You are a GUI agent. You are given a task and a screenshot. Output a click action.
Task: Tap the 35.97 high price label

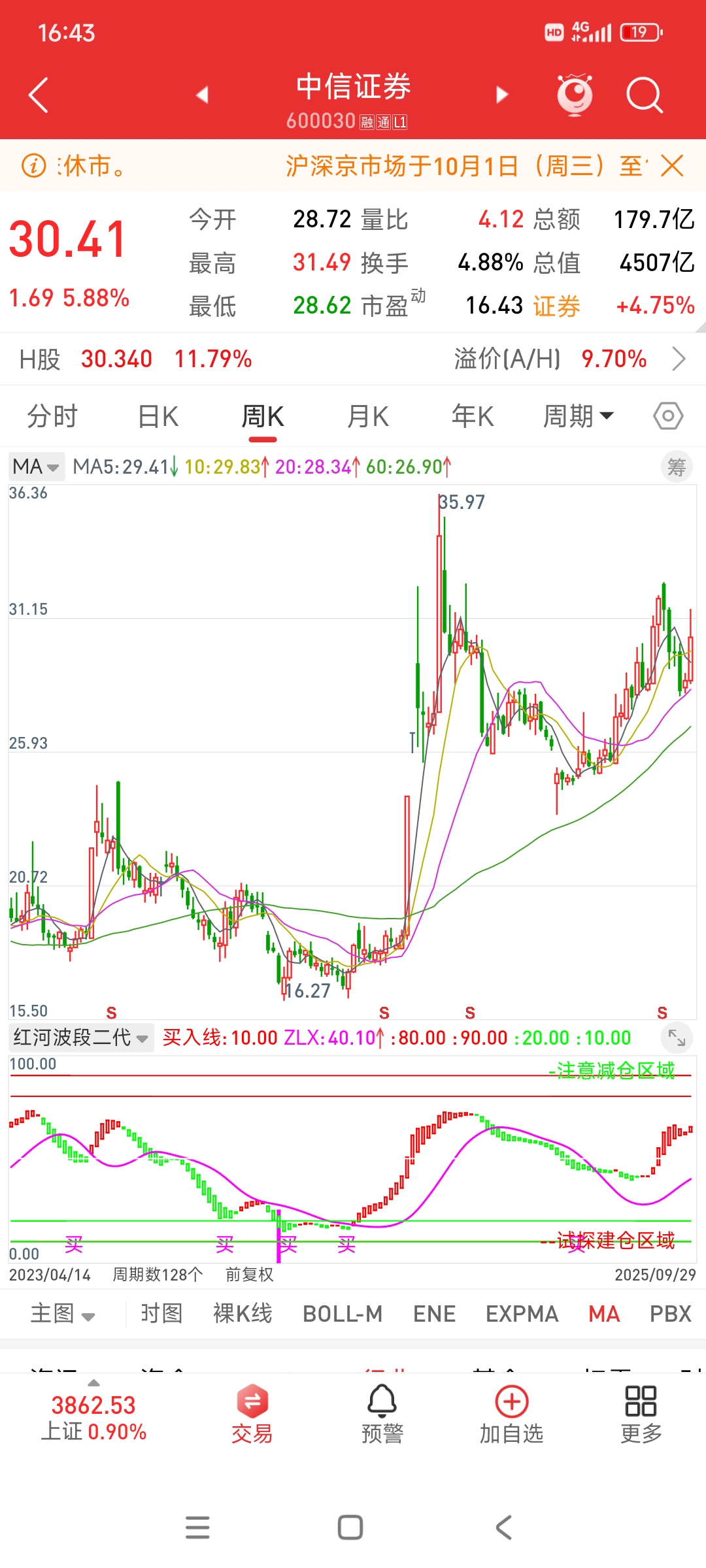(462, 502)
